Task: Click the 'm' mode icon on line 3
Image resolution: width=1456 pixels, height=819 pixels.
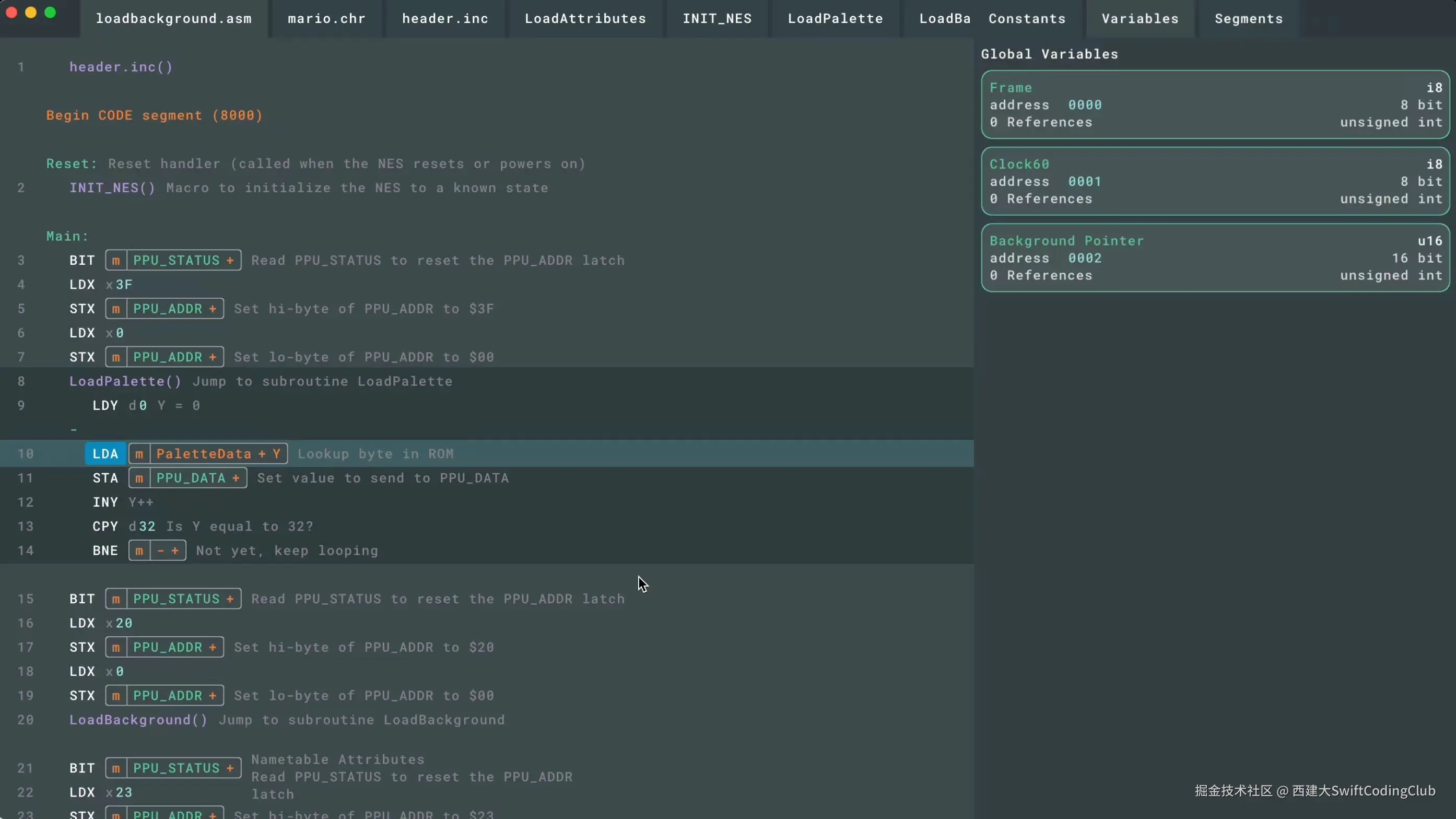Action: click(x=116, y=260)
